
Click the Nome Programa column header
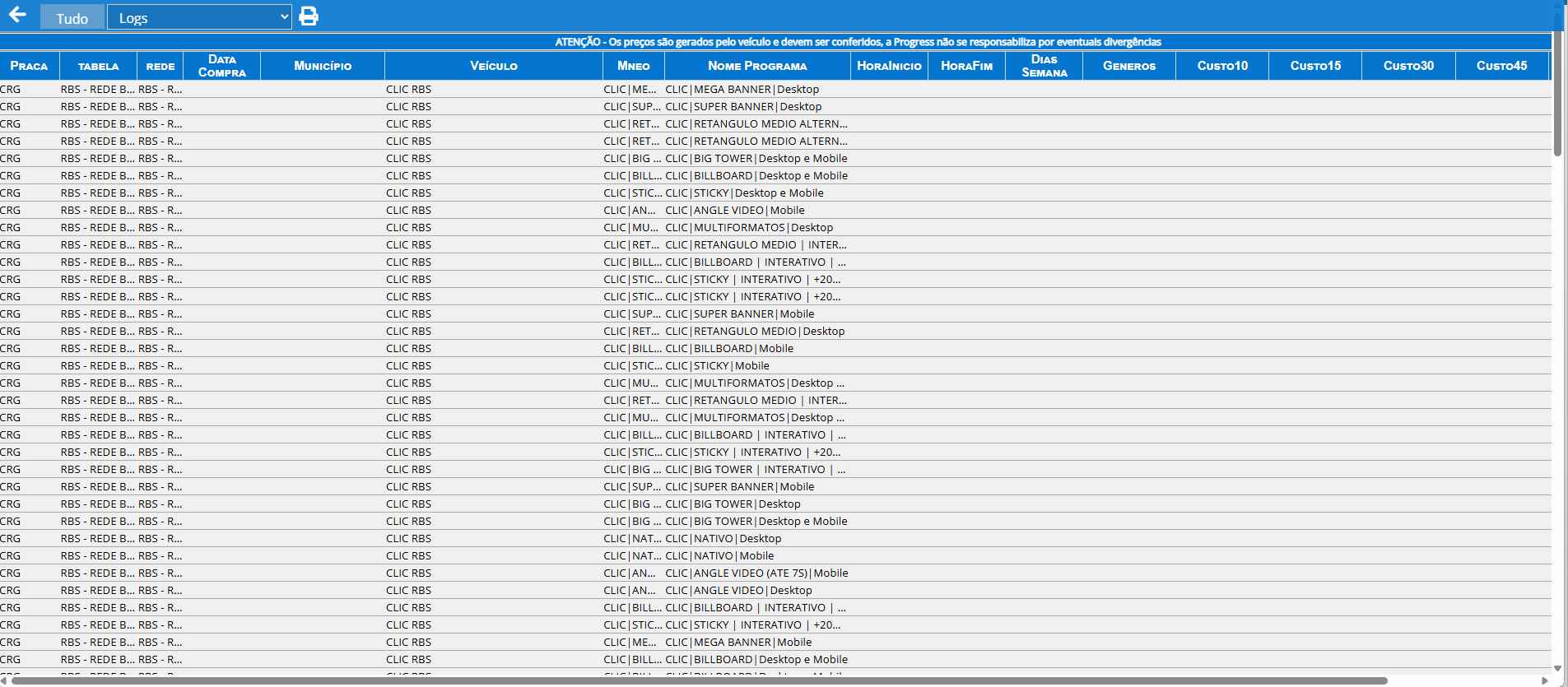(757, 66)
